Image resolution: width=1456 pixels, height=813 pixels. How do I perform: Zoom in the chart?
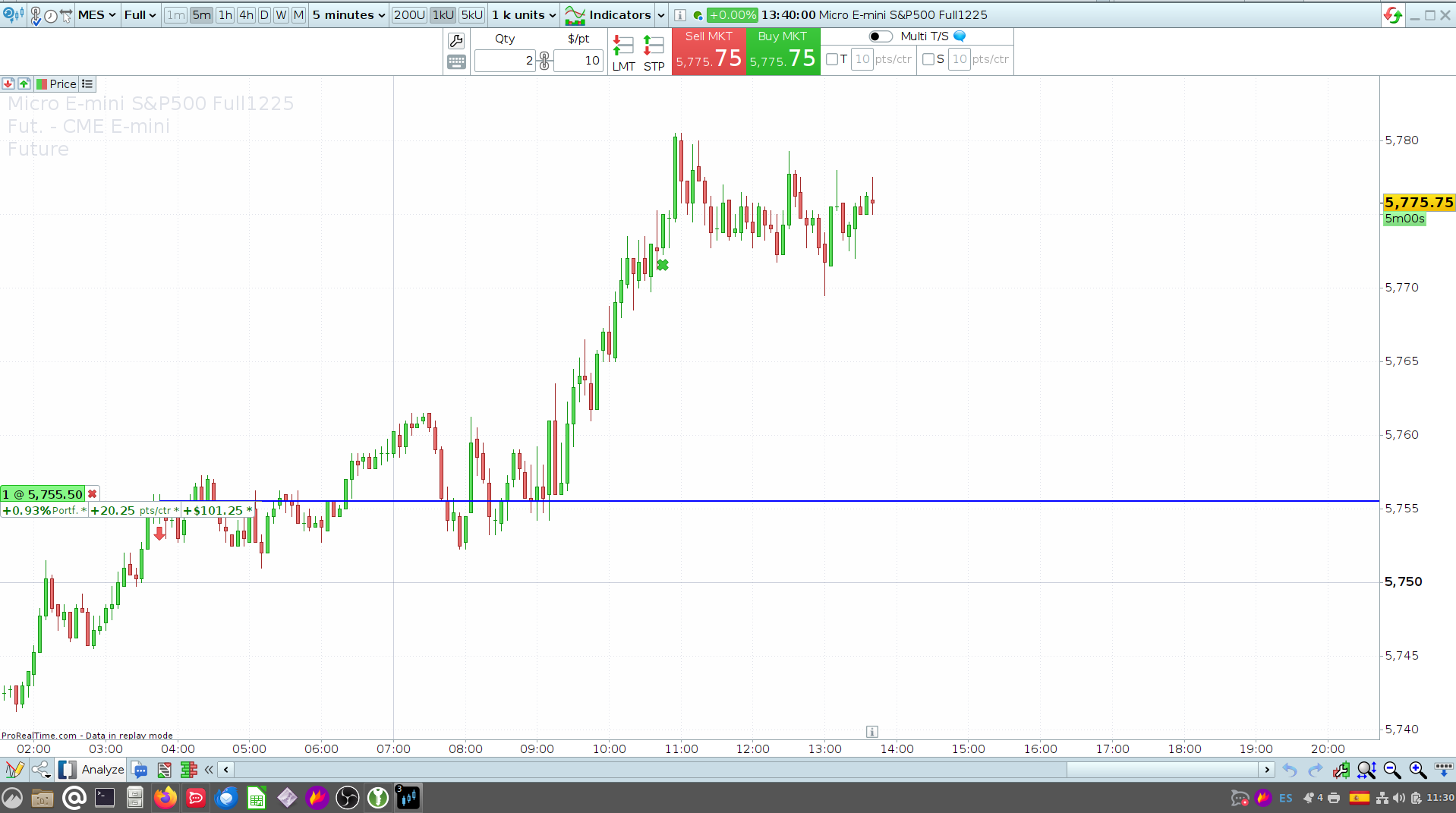pos(1417,770)
